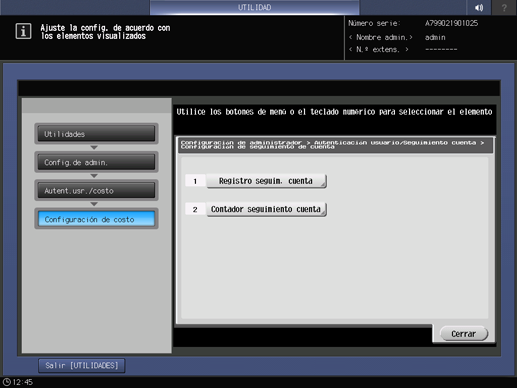
Task: Click the Cerrar button
Action: [464, 334]
